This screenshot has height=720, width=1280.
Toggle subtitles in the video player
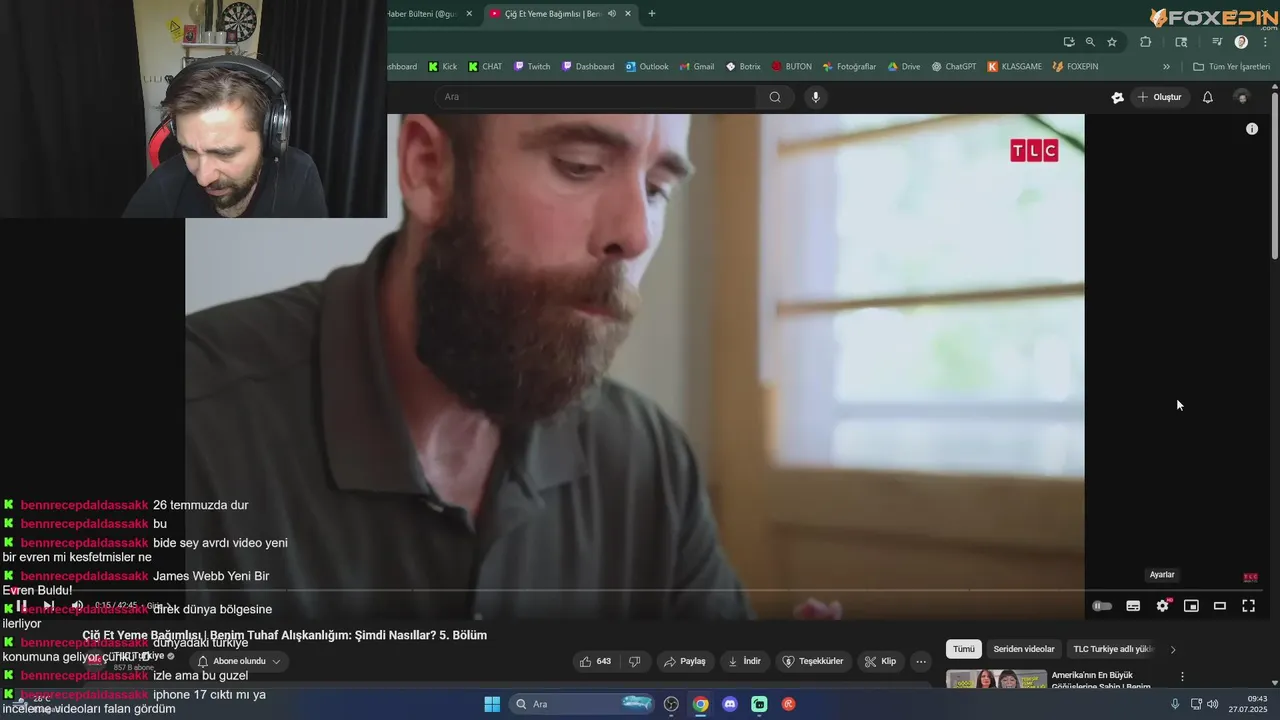coord(1133,606)
